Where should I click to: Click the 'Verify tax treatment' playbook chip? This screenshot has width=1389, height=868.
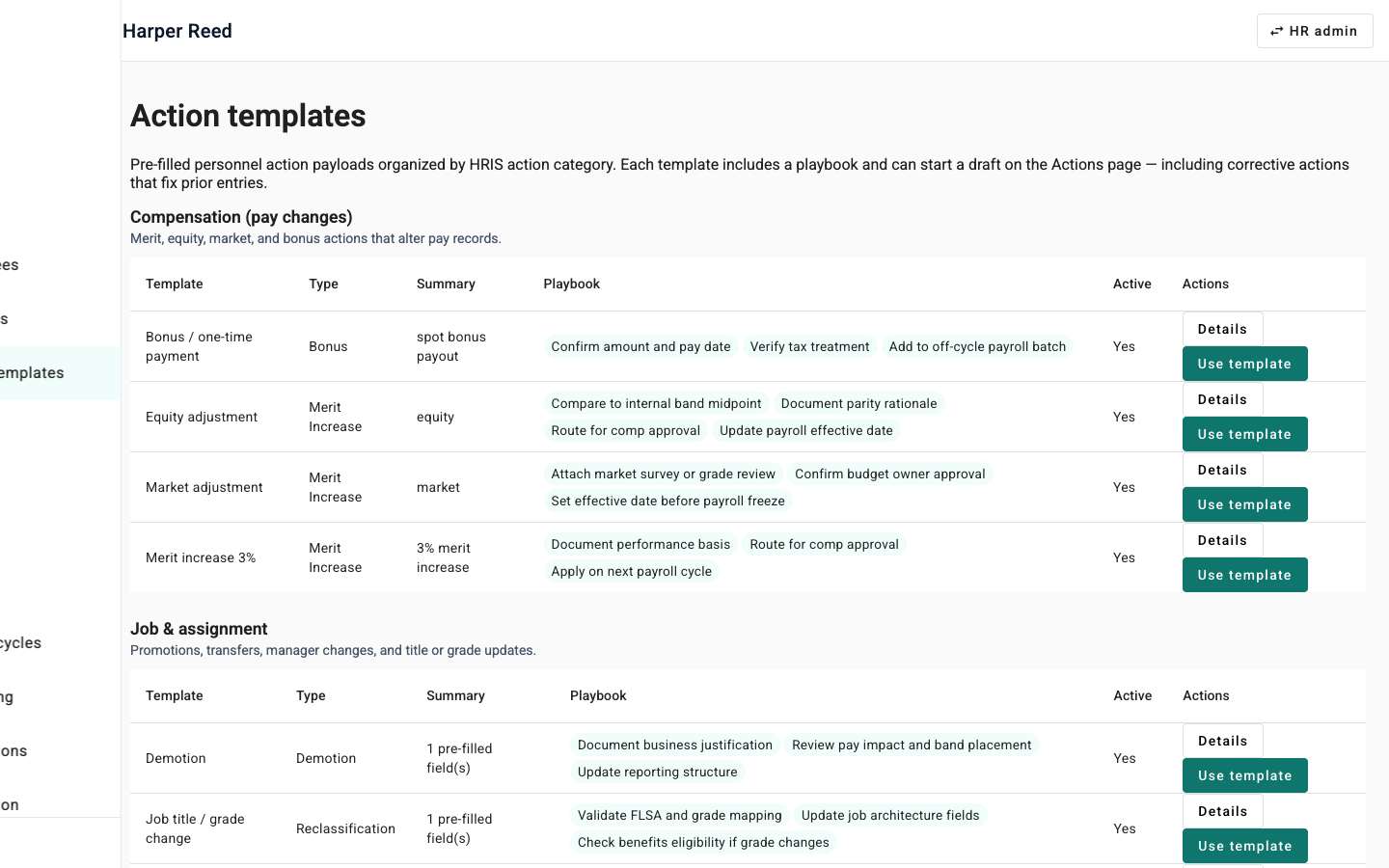809,346
